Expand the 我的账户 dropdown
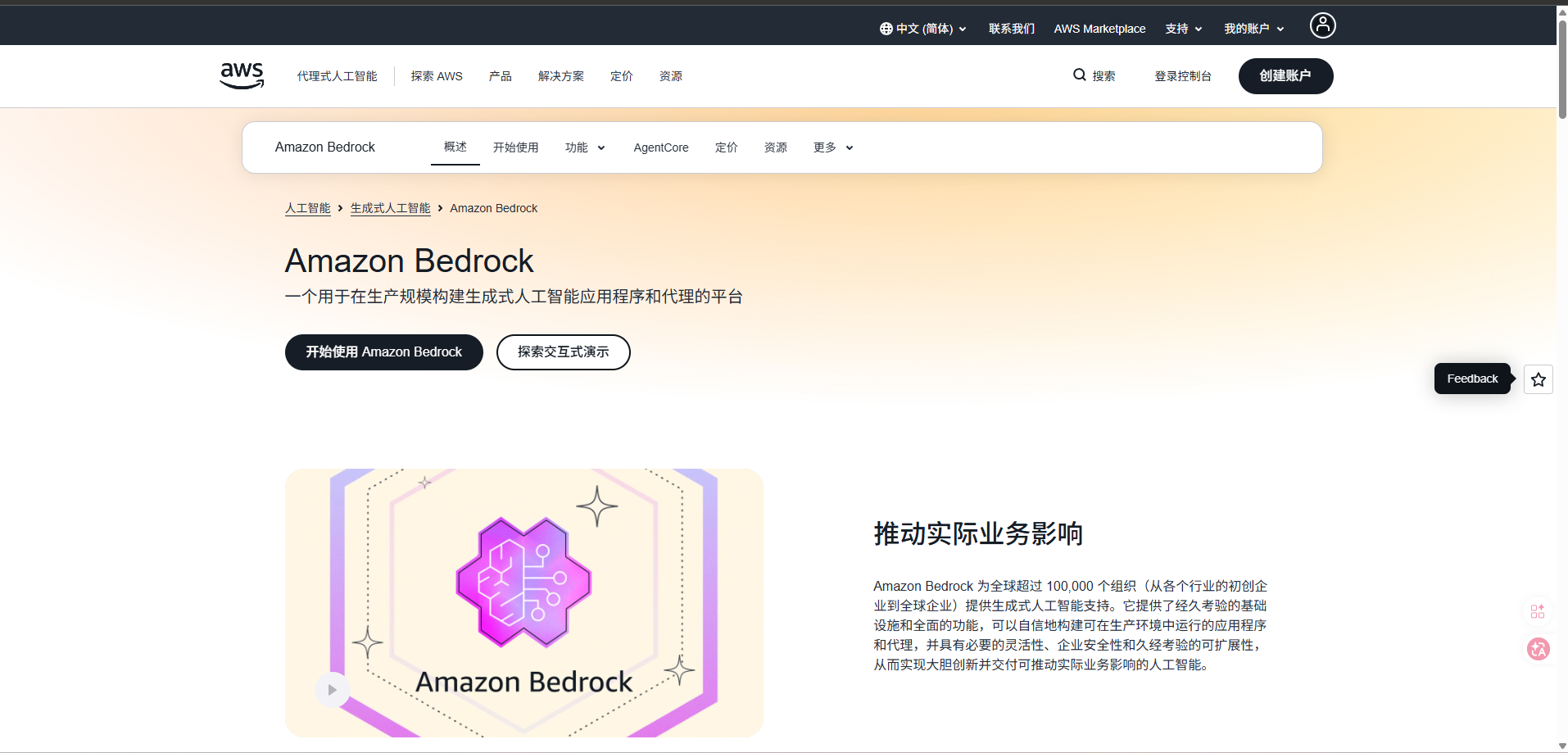The height and width of the screenshot is (753, 1568). (1254, 29)
